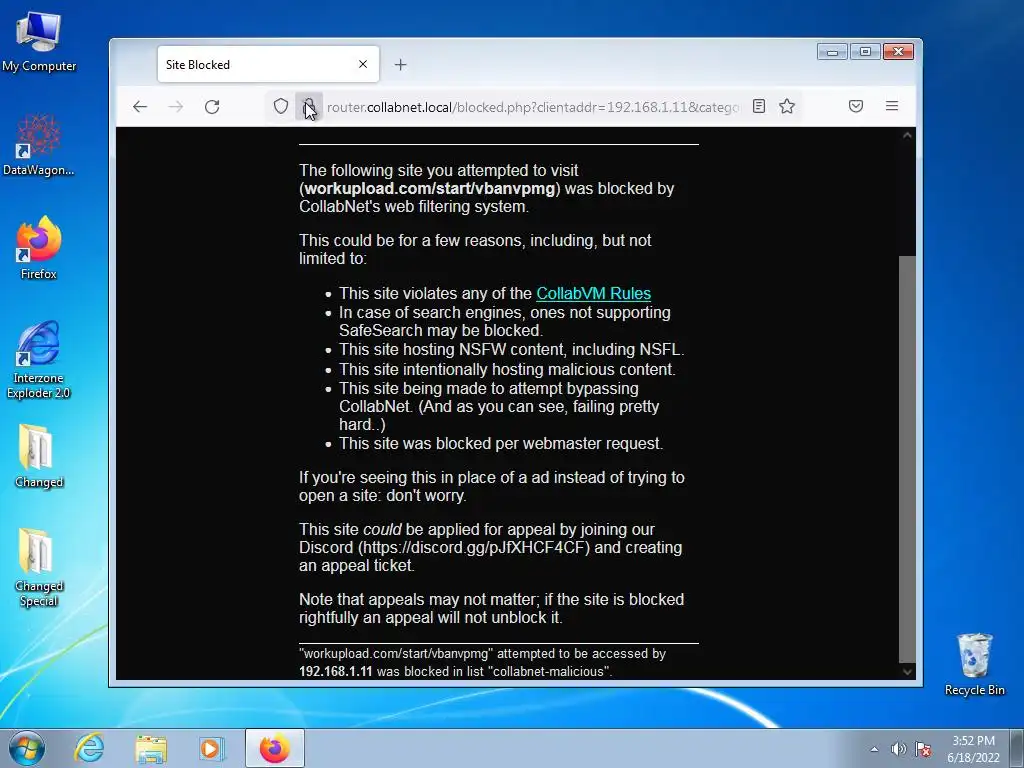The width and height of the screenshot is (1024, 768).
Task: Bookmark this page with the star
Action: click(787, 106)
